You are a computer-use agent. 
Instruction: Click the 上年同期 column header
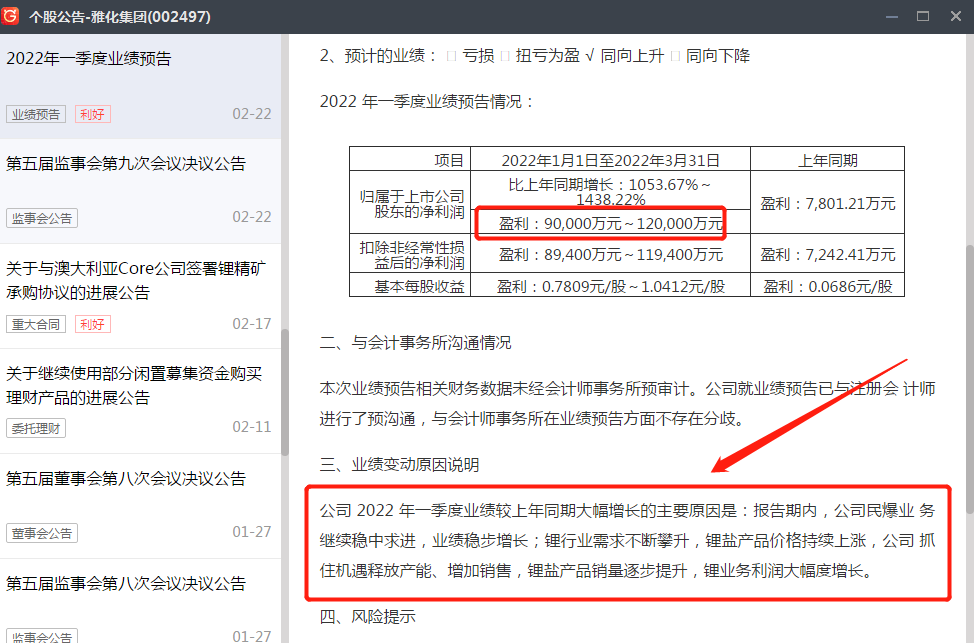point(827,159)
